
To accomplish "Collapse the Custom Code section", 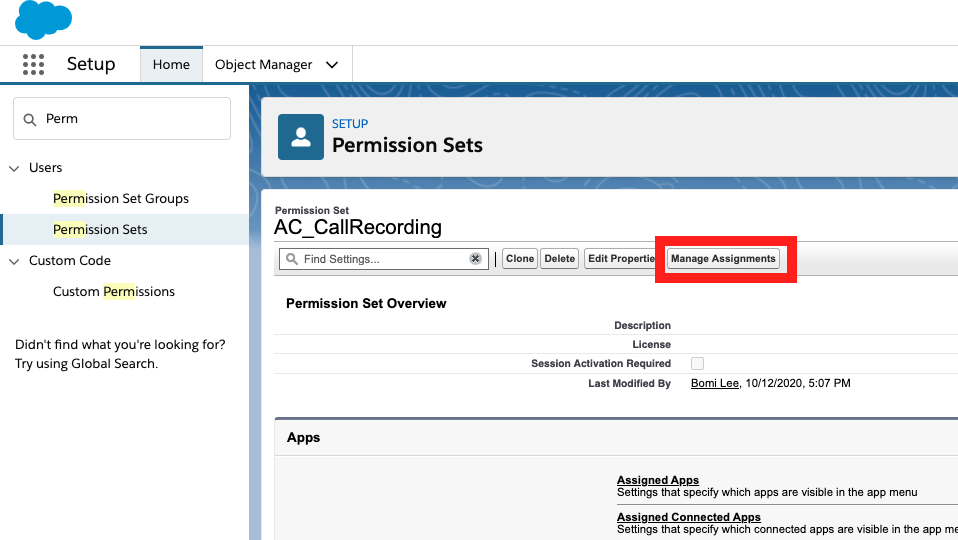I will pyautogui.click(x=14, y=261).
